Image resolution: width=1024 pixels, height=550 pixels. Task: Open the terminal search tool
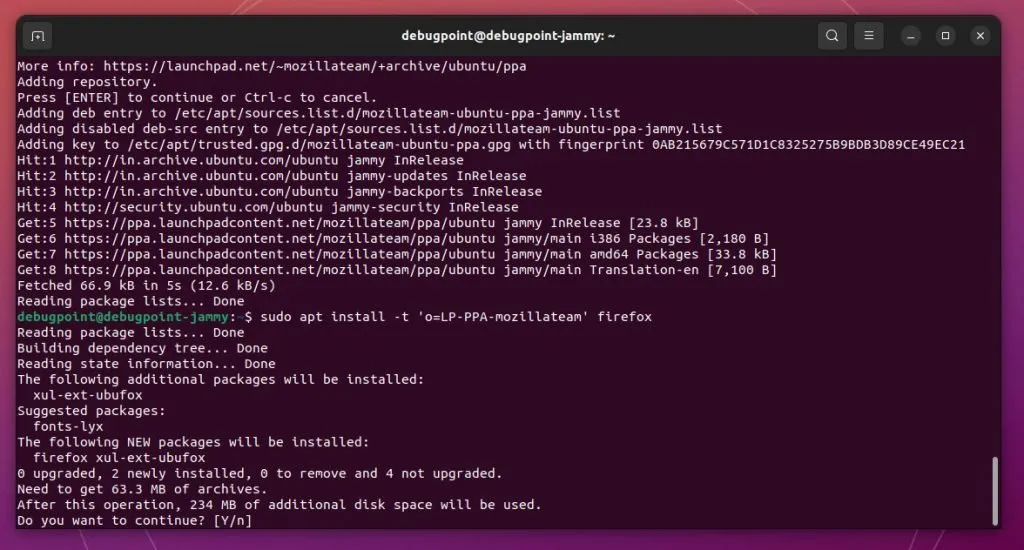(x=831, y=36)
